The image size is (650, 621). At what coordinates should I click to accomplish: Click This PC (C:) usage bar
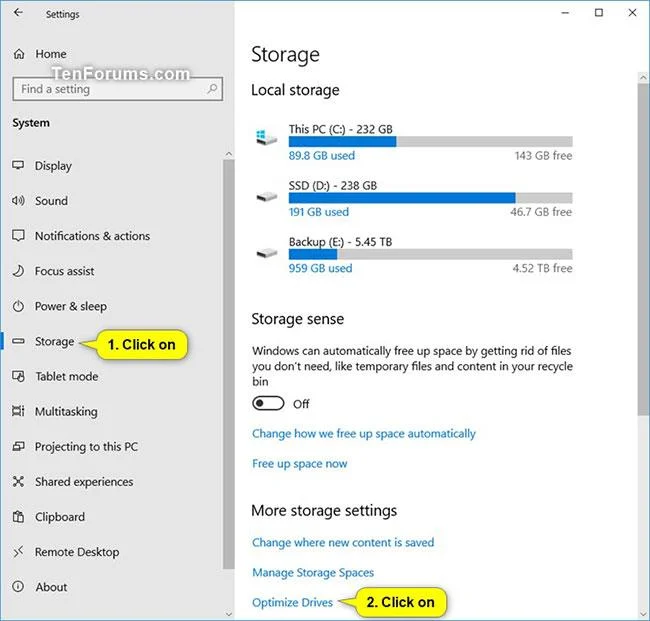431,142
